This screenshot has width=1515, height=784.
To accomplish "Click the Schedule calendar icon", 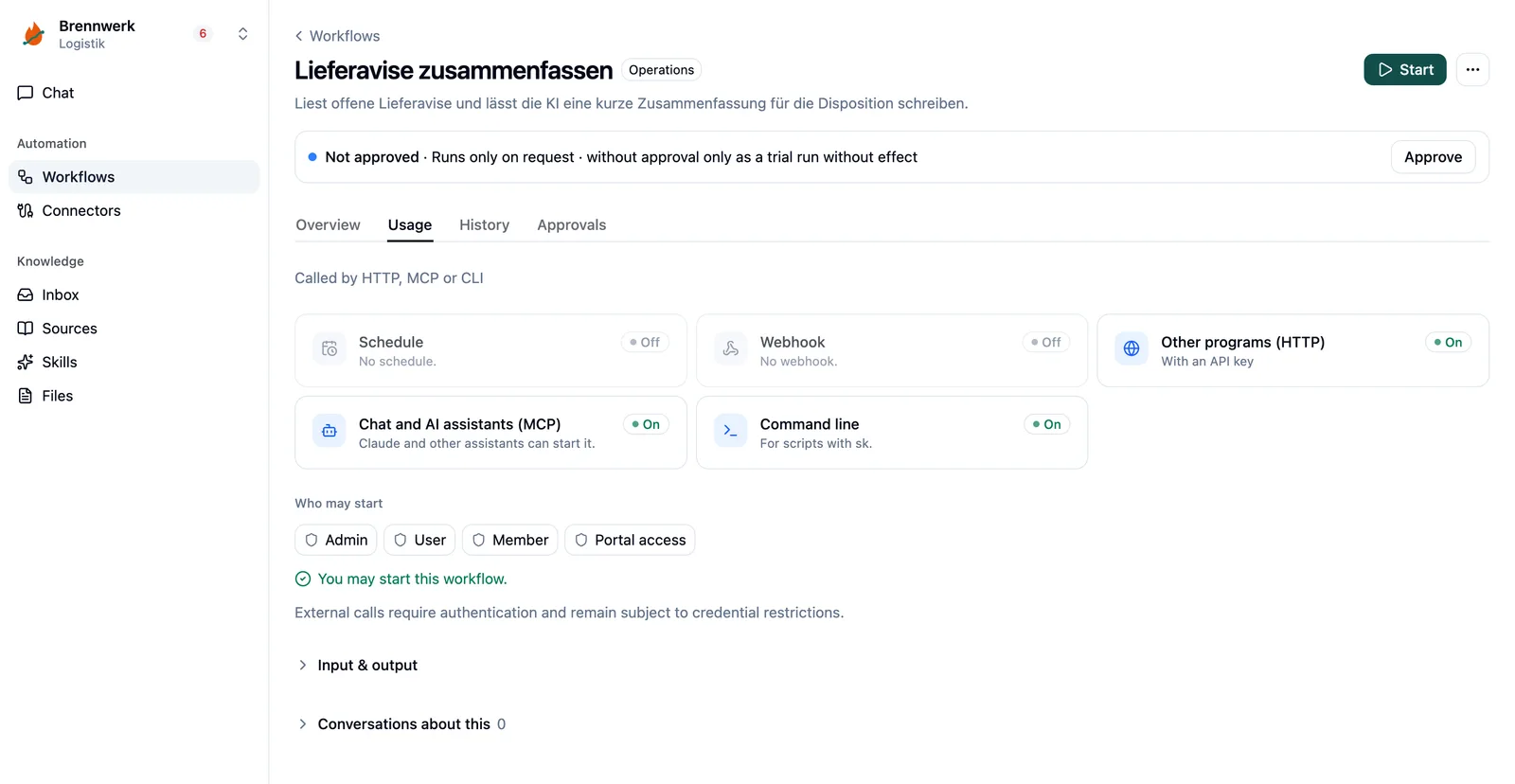I will pyautogui.click(x=330, y=348).
